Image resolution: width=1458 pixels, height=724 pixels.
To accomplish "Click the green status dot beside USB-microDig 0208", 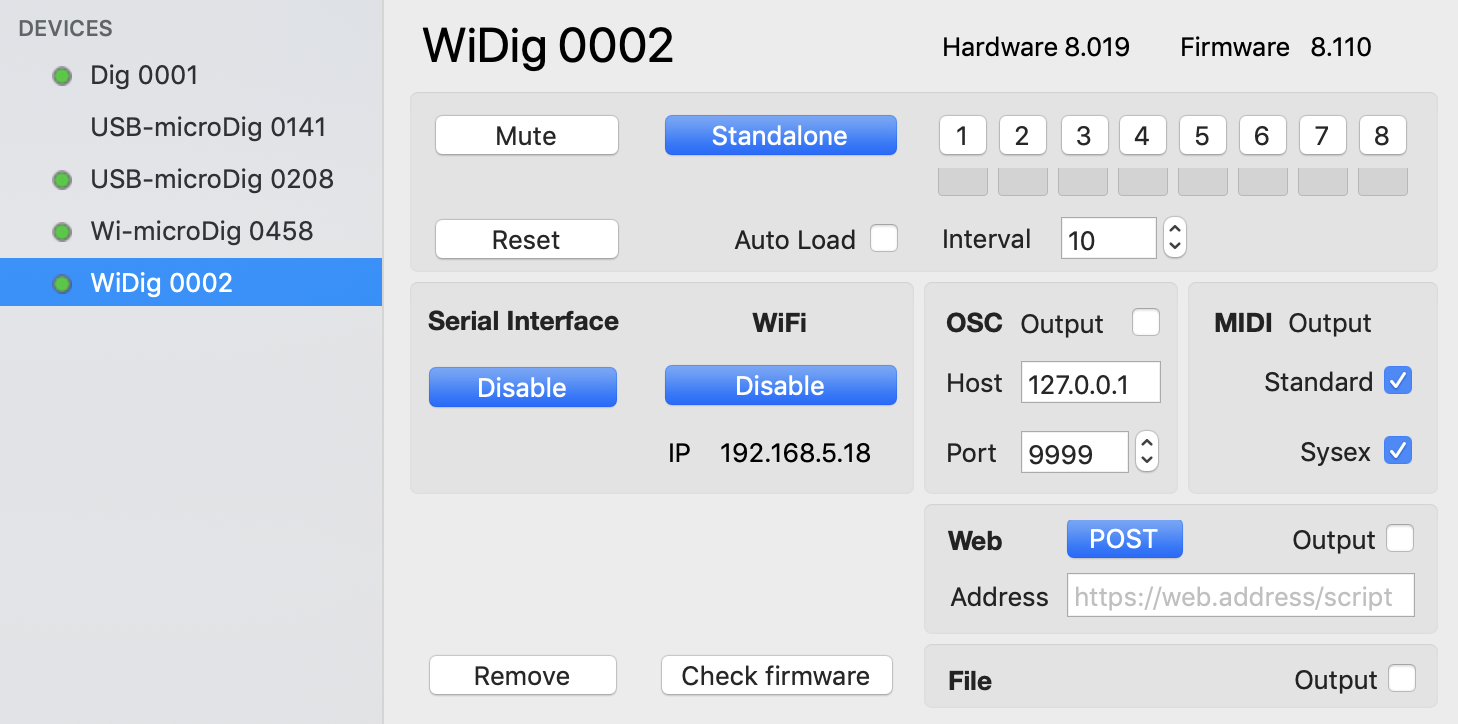I will (62, 180).
